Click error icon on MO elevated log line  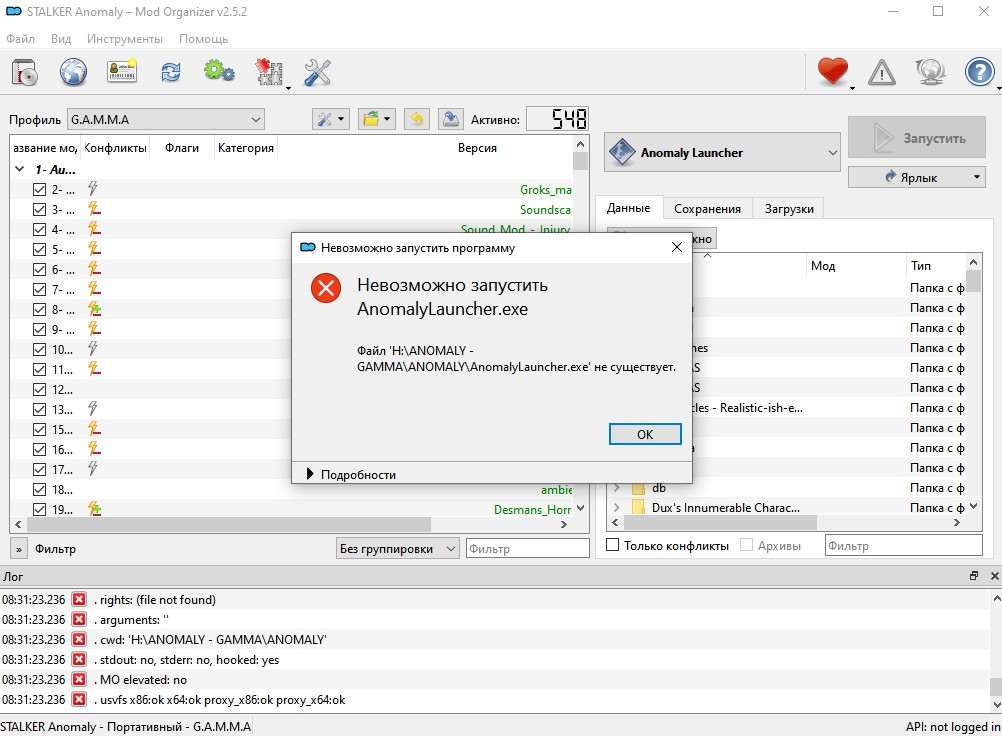coord(79,679)
